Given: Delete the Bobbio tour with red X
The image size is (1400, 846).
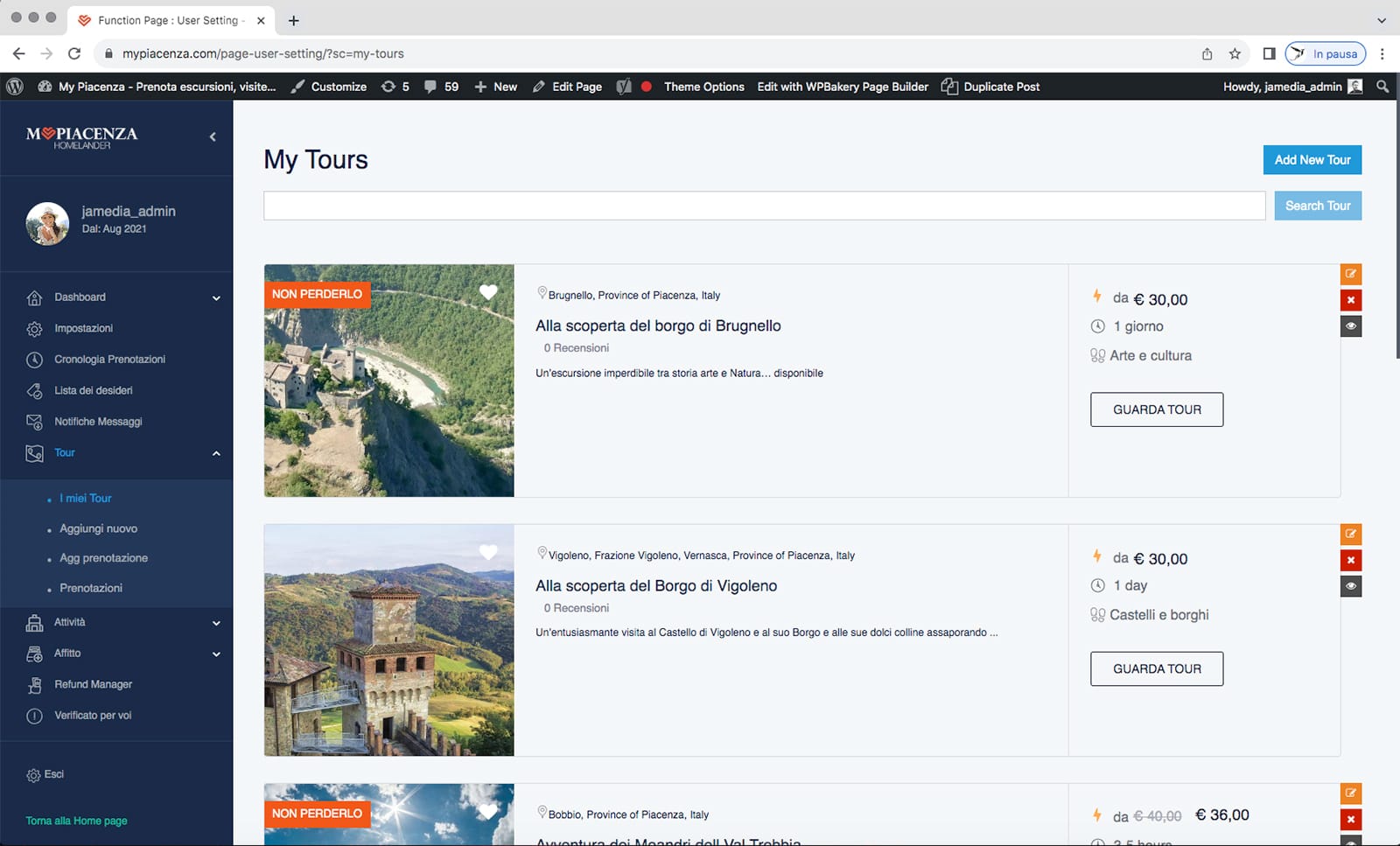Looking at the screenshot, I should point(1351,820).
